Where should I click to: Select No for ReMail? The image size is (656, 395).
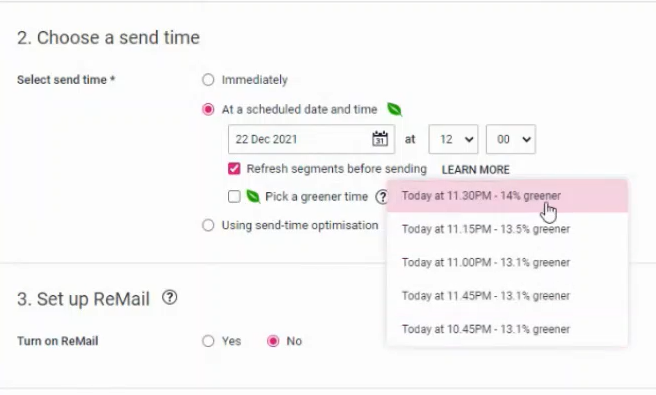tap(273, 341)
